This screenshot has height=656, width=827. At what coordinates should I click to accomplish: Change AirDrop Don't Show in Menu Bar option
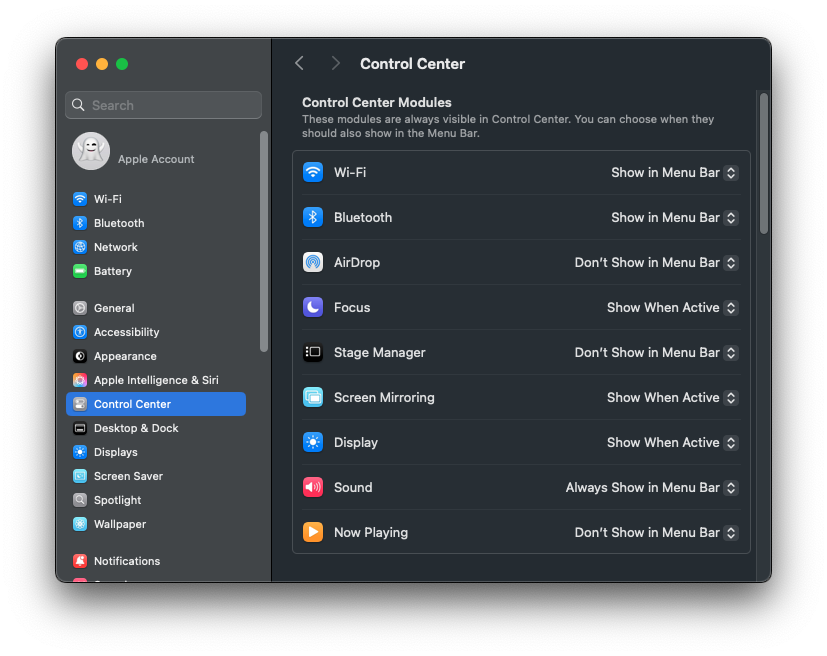[x=656, y=263]
